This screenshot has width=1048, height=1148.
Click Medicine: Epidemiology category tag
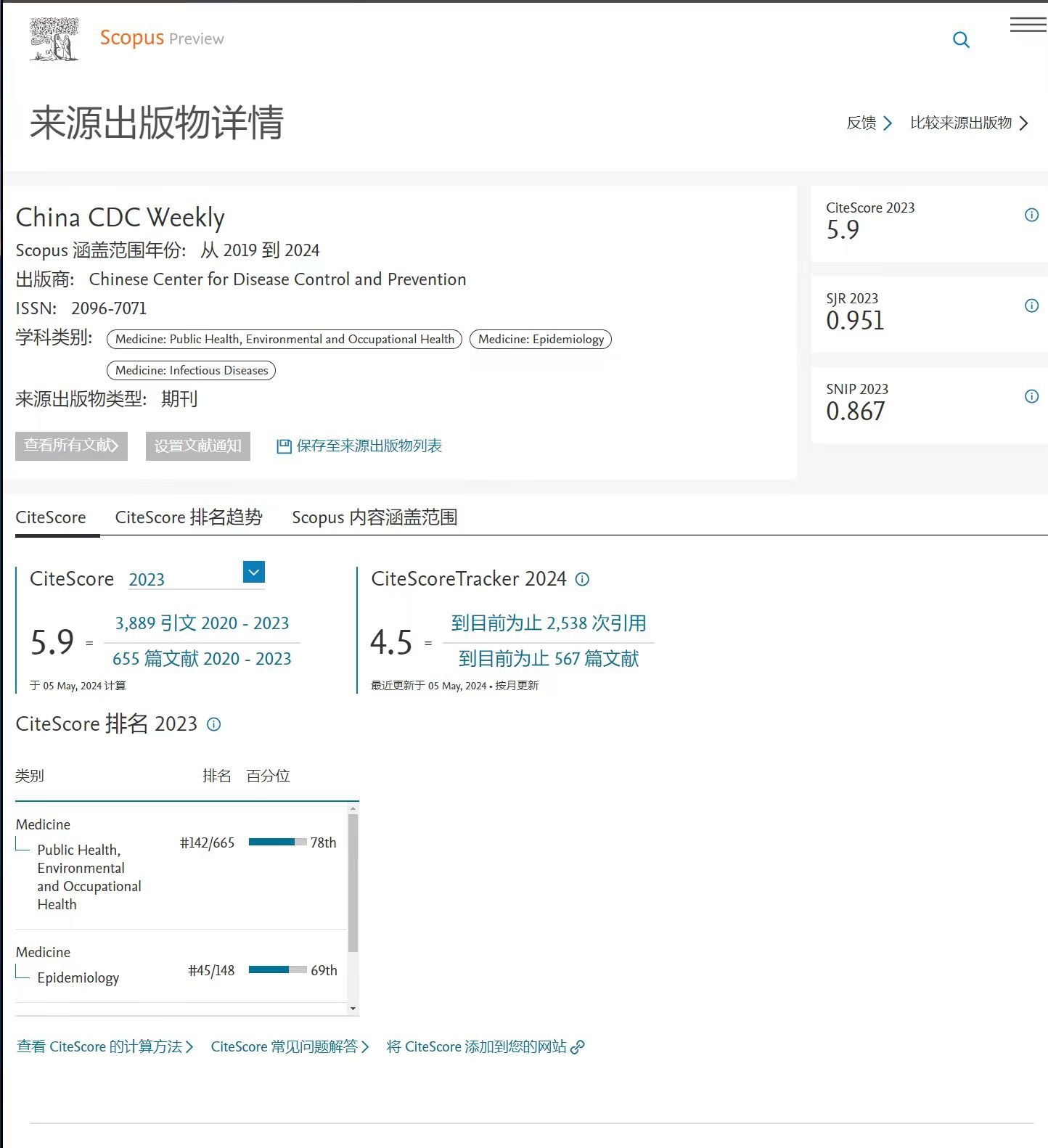point(541,339)
